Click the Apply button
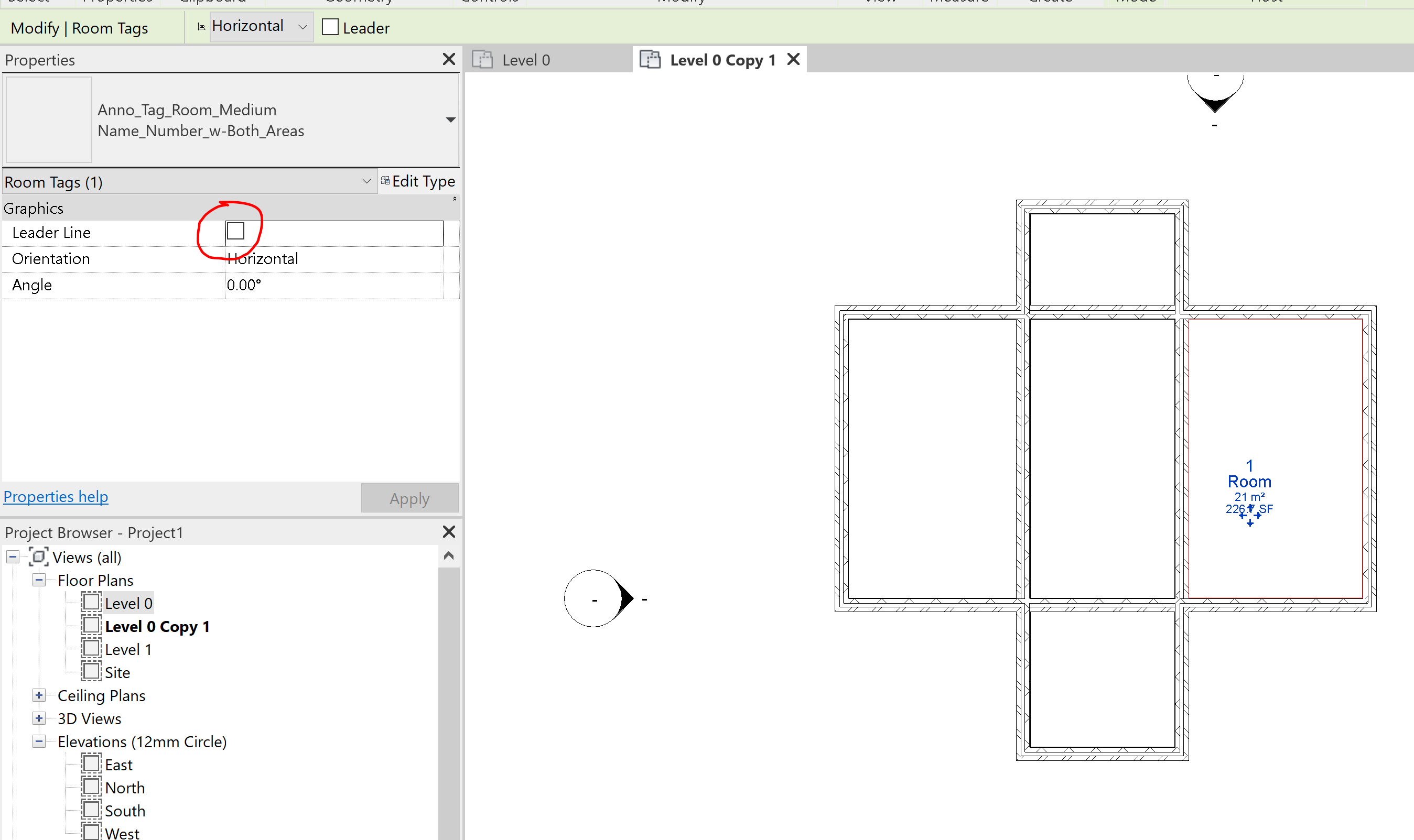This screenshot has width=1414, height=840. [409, 498]
